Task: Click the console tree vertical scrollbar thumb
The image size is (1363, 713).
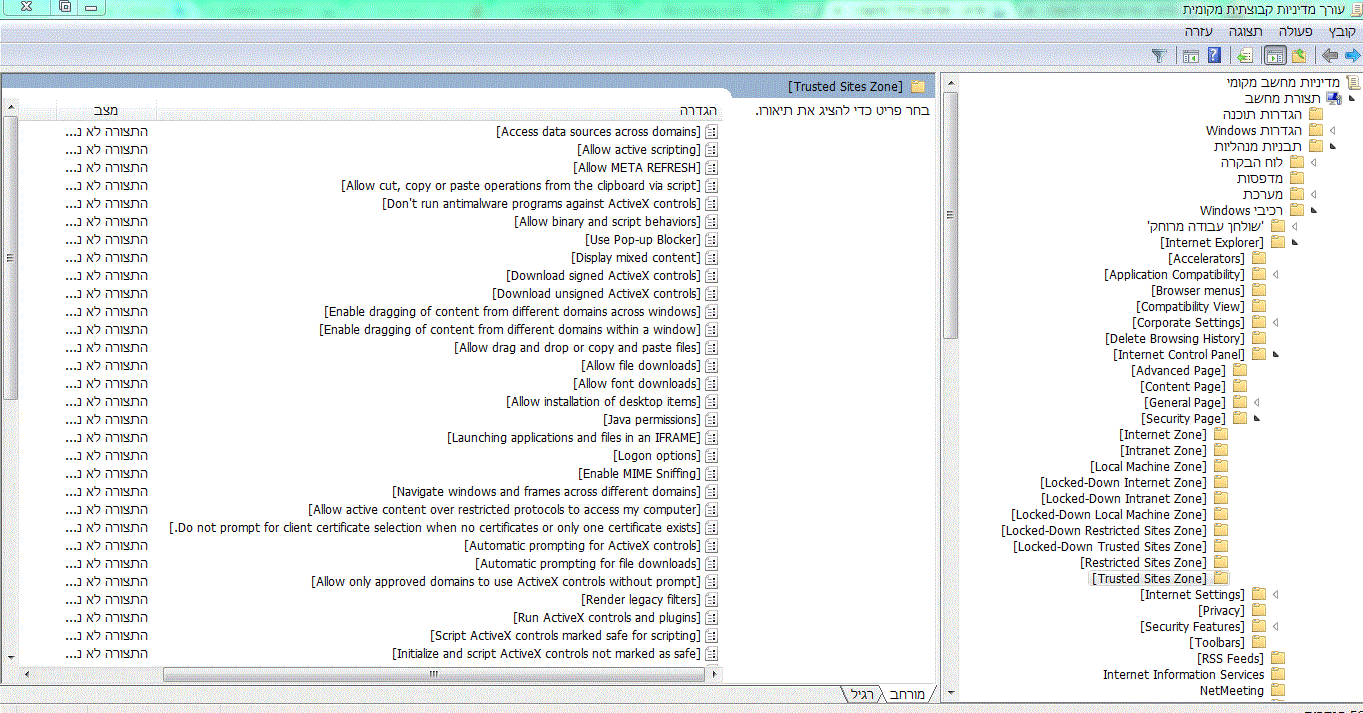Action: (x=951, y=215)
